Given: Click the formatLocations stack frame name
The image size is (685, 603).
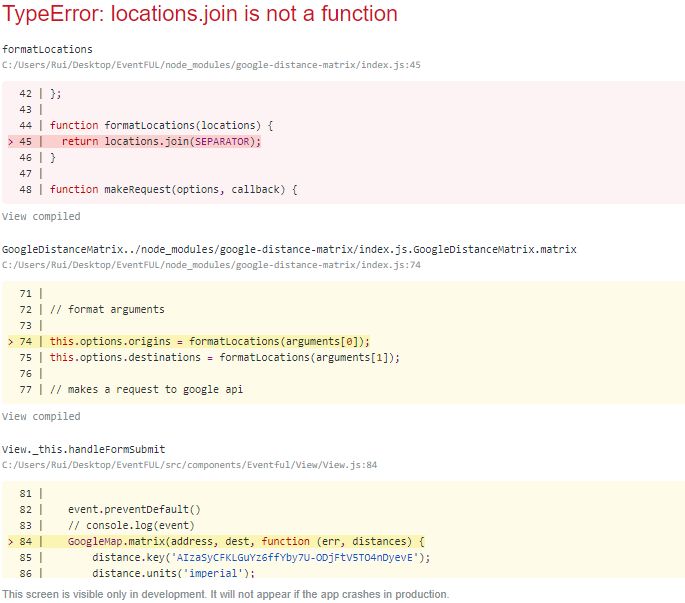Looking at the screenshot, I should 47,49.
